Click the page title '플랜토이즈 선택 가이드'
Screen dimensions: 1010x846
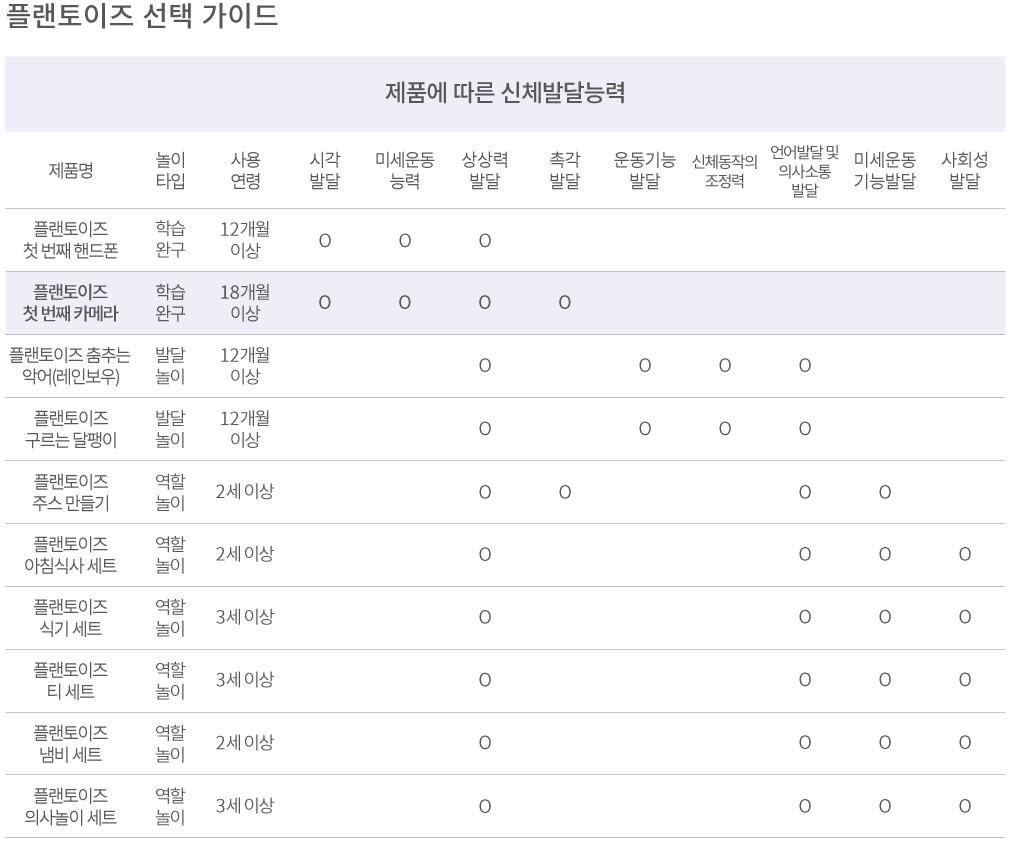(x=141, y=15)
